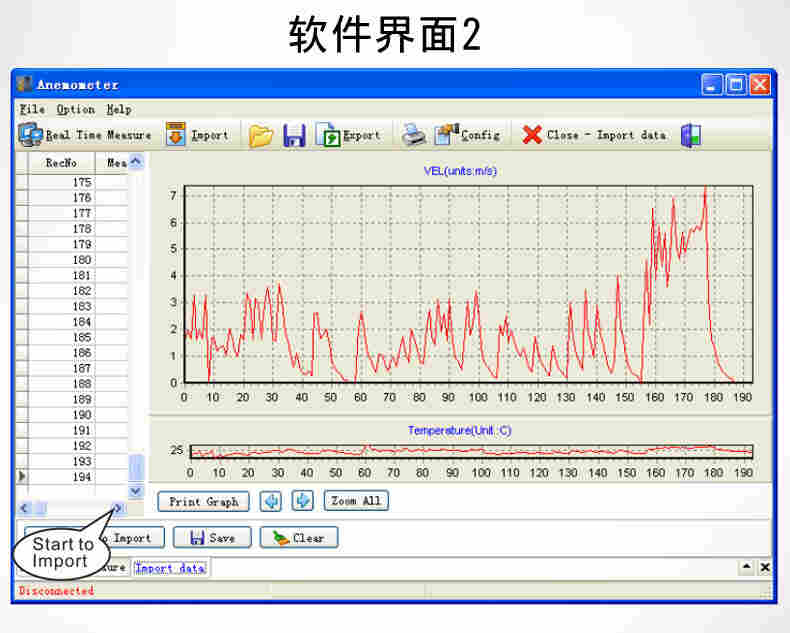This screenshot has height=633, width=790.
Task: Open the File menu
Action: [x=32, y=109]
